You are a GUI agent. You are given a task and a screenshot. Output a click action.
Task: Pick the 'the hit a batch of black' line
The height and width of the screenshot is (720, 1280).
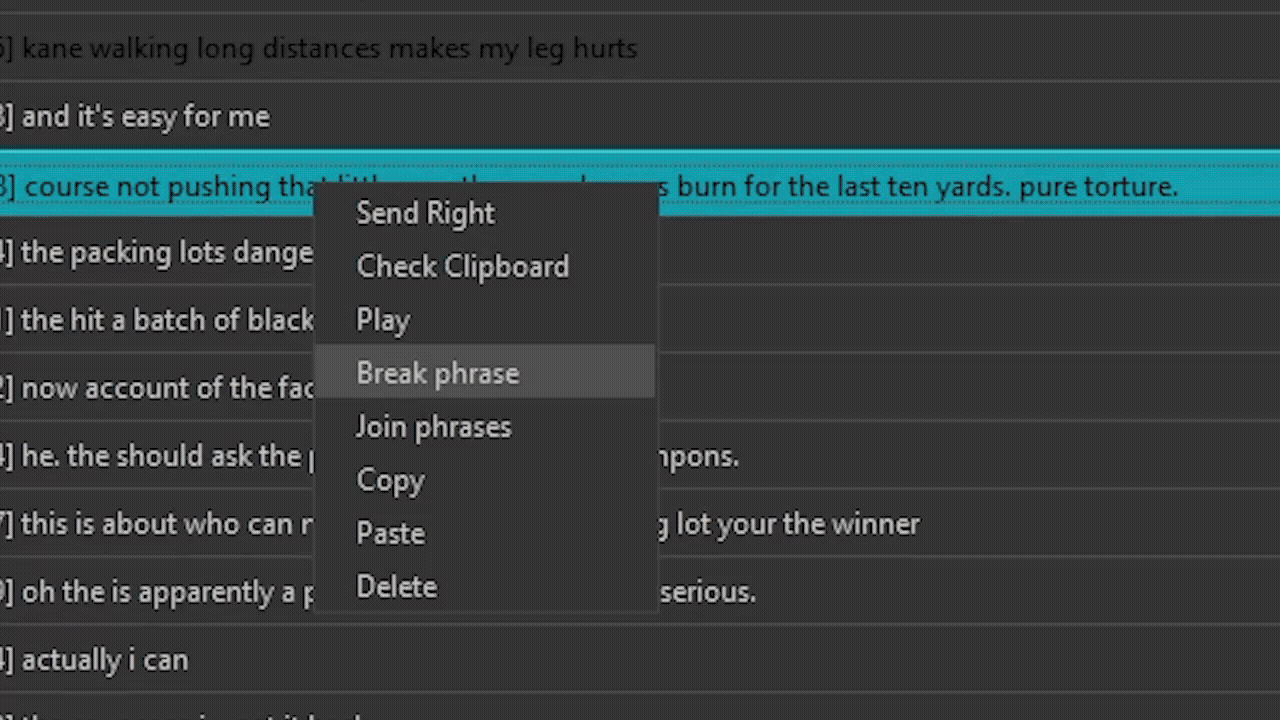pos(167,320)
